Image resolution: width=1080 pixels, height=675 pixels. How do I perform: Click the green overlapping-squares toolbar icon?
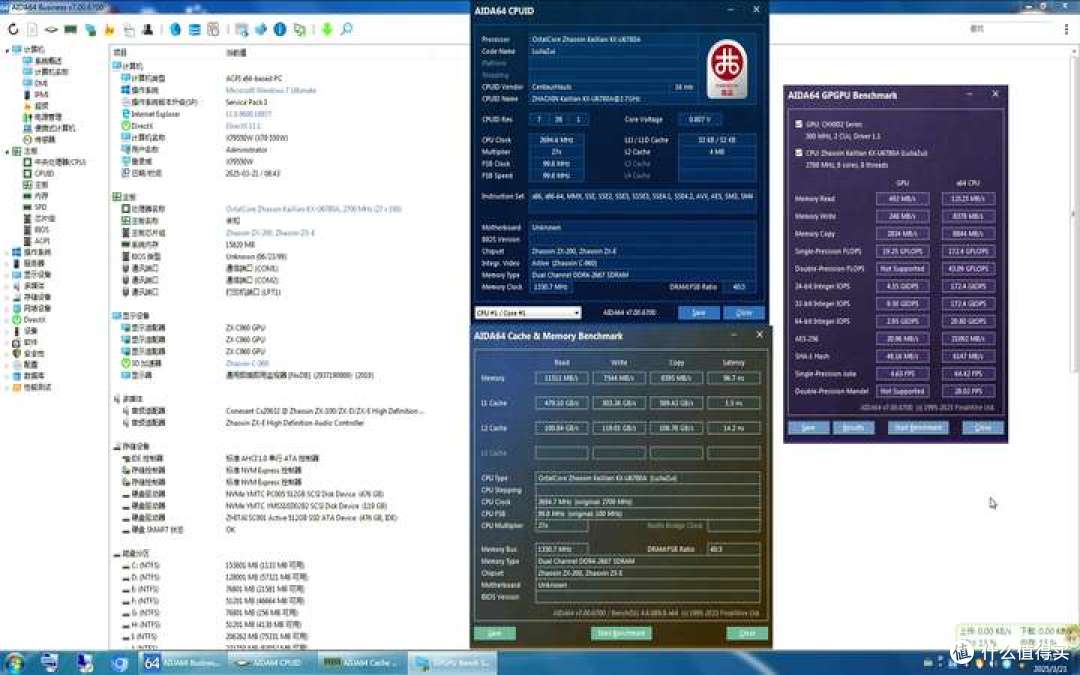pyautogui.click(x=300, y=29)
